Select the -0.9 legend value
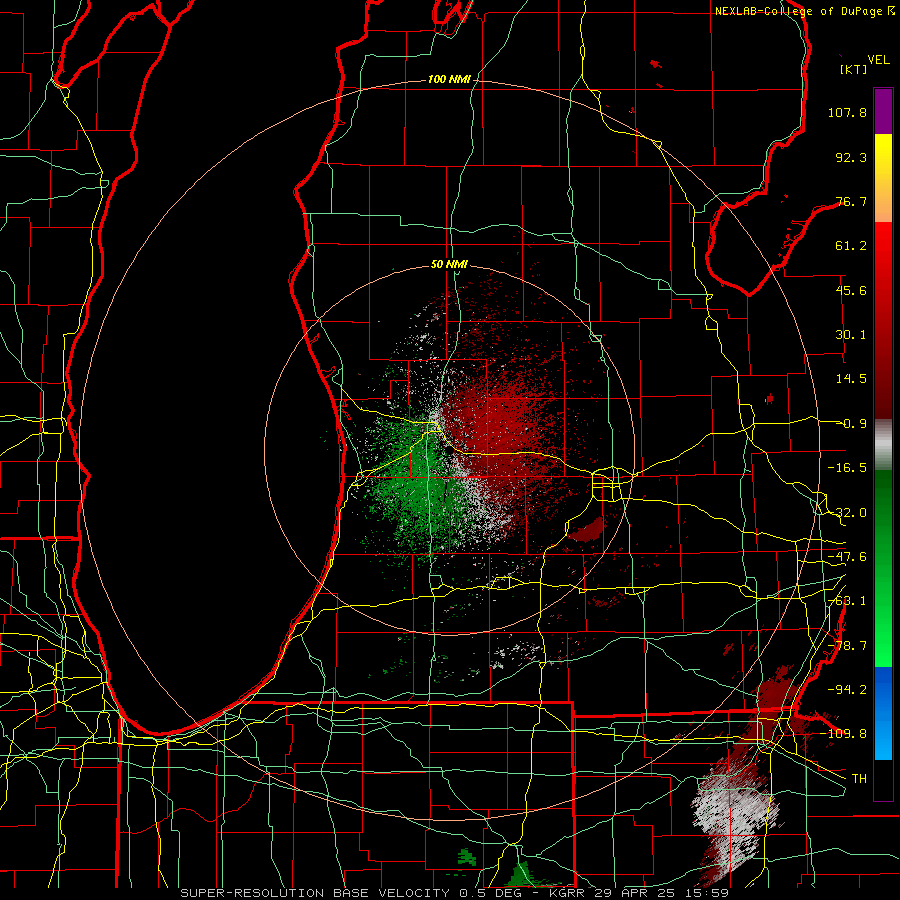This screenshot has width=900, height=900. (851, 424)
